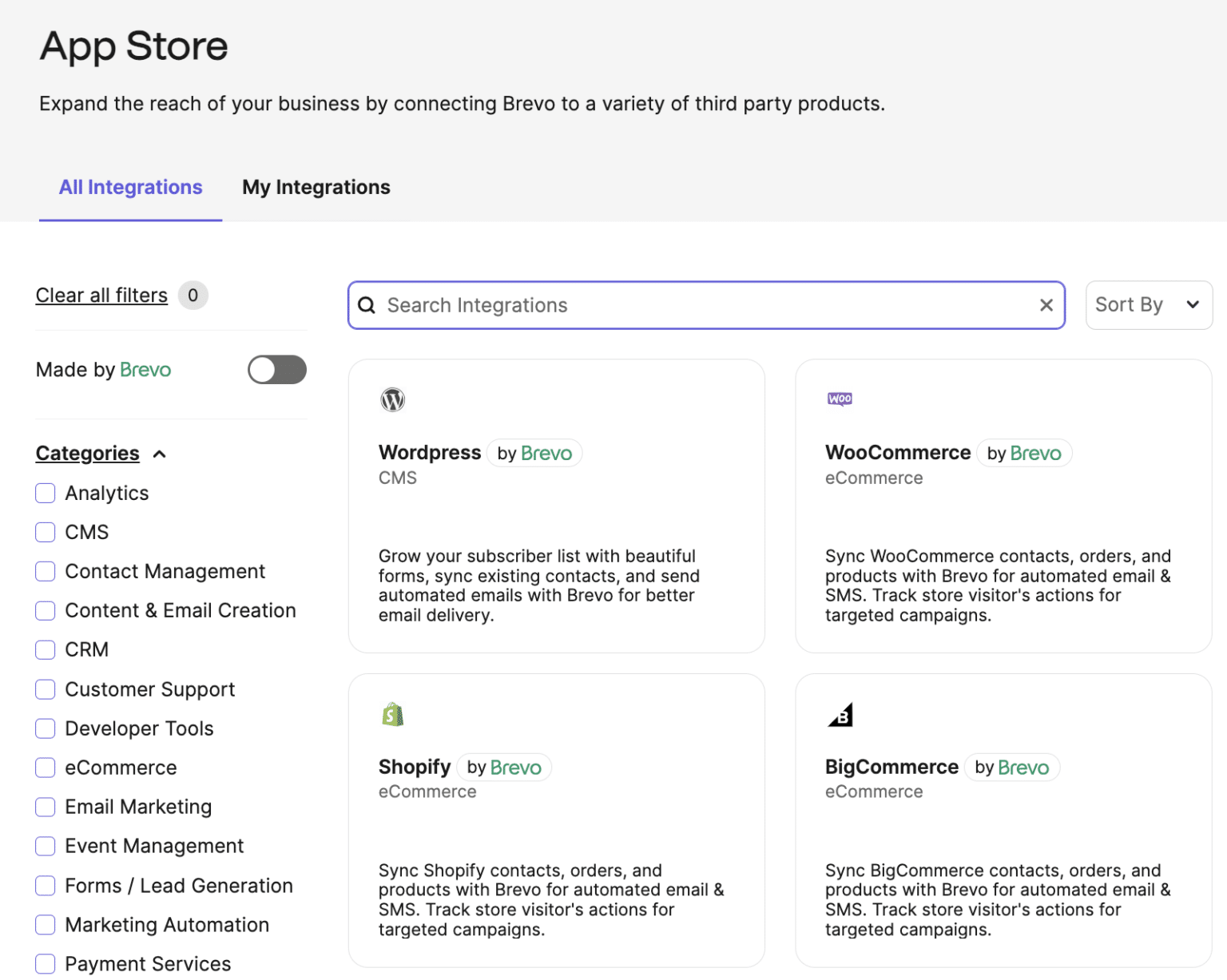Screen dimensions: 1227x980
Task: Click the by Brevo badge on Wordpress
Action: [x=534, y=453]
